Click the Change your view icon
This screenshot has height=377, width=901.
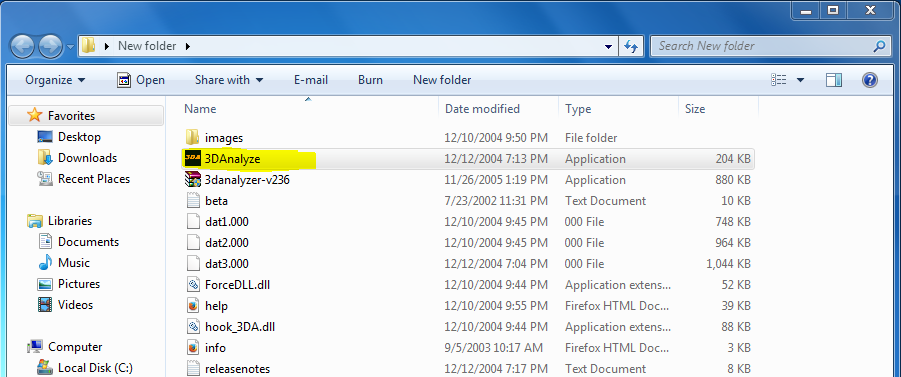[x=779, y=80]
